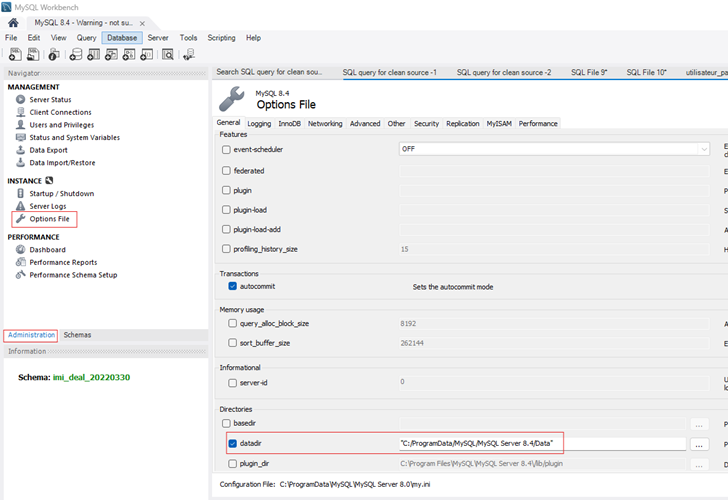Click browse button next to datadir
This screenshot has width=728, height=500.
700,443
